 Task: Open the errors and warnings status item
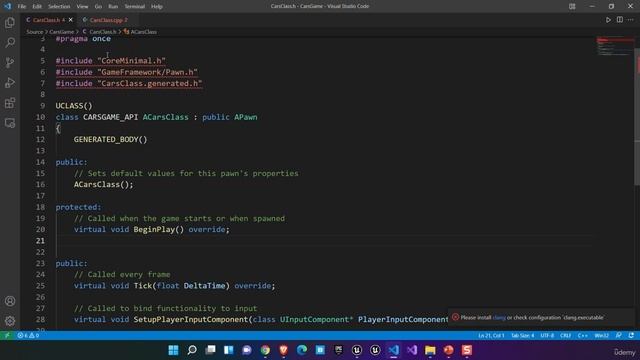[28, 336]
